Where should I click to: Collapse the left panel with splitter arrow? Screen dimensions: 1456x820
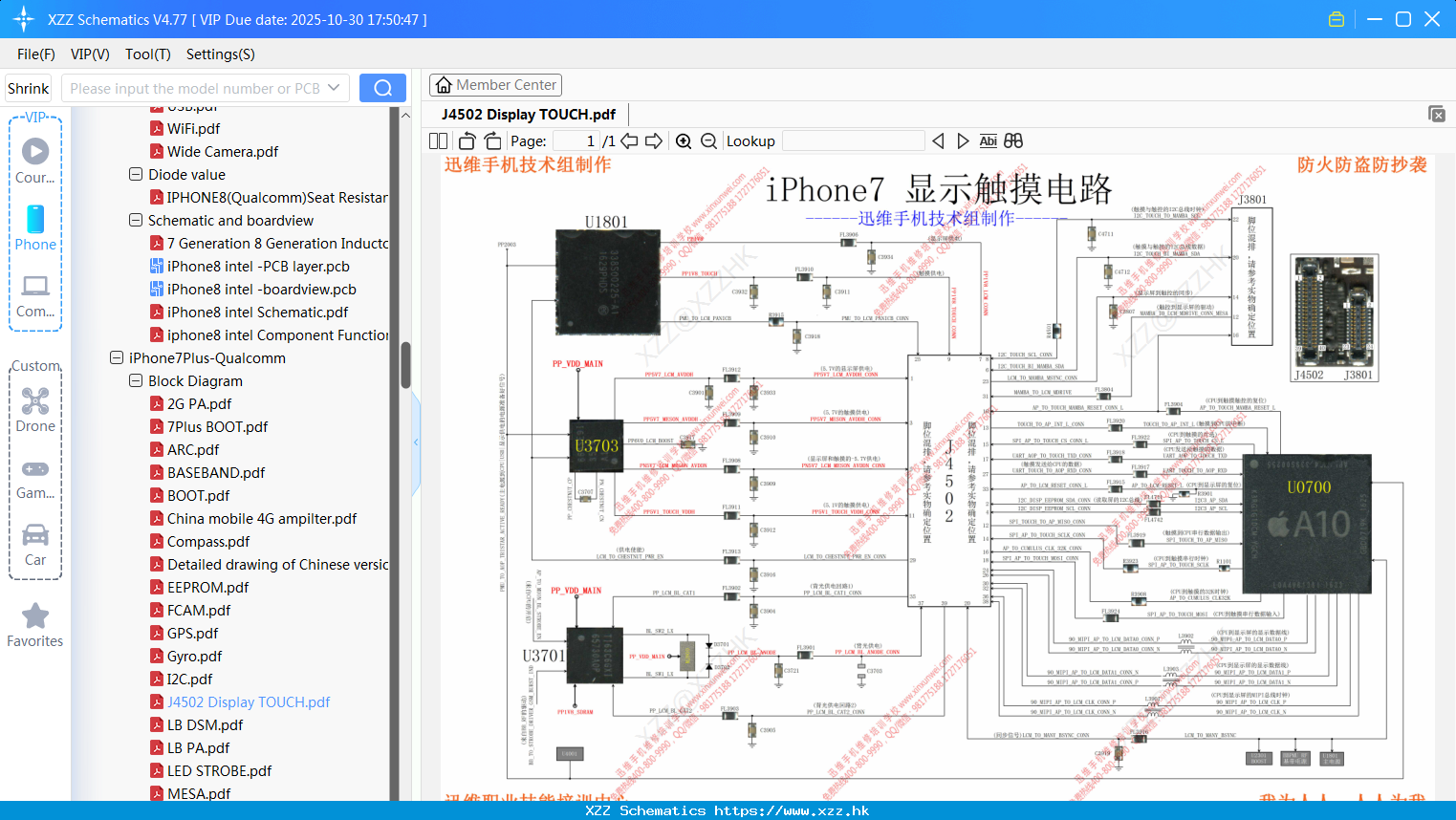pyautogui.click(x=416, y=442)
